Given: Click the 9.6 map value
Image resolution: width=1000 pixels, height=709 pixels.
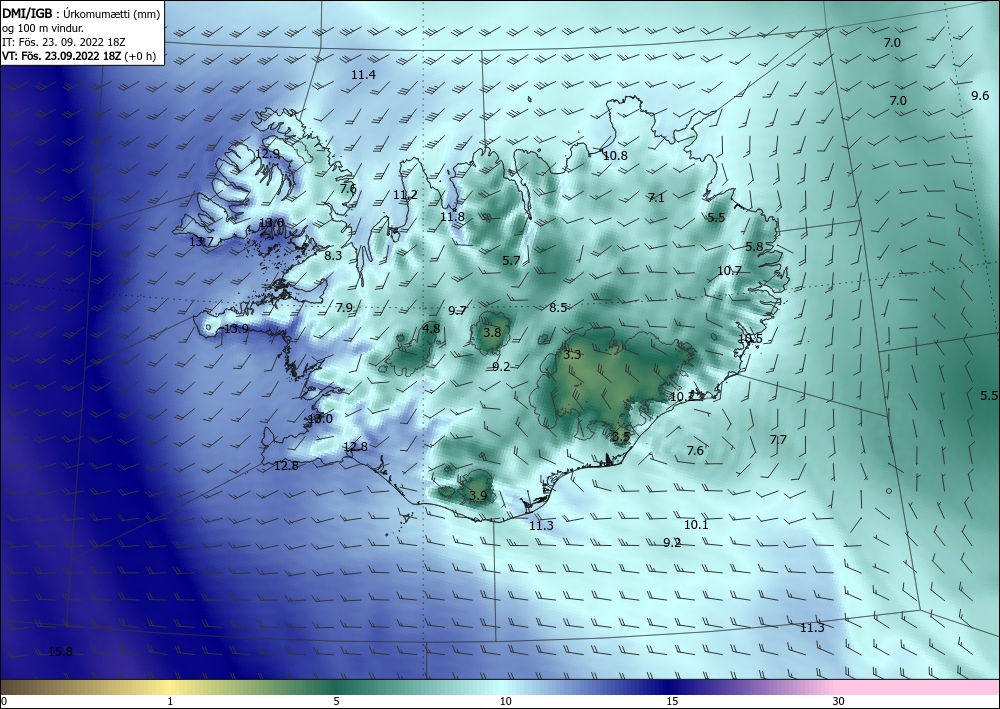Looking at the screenshot, I should (980, 96).
